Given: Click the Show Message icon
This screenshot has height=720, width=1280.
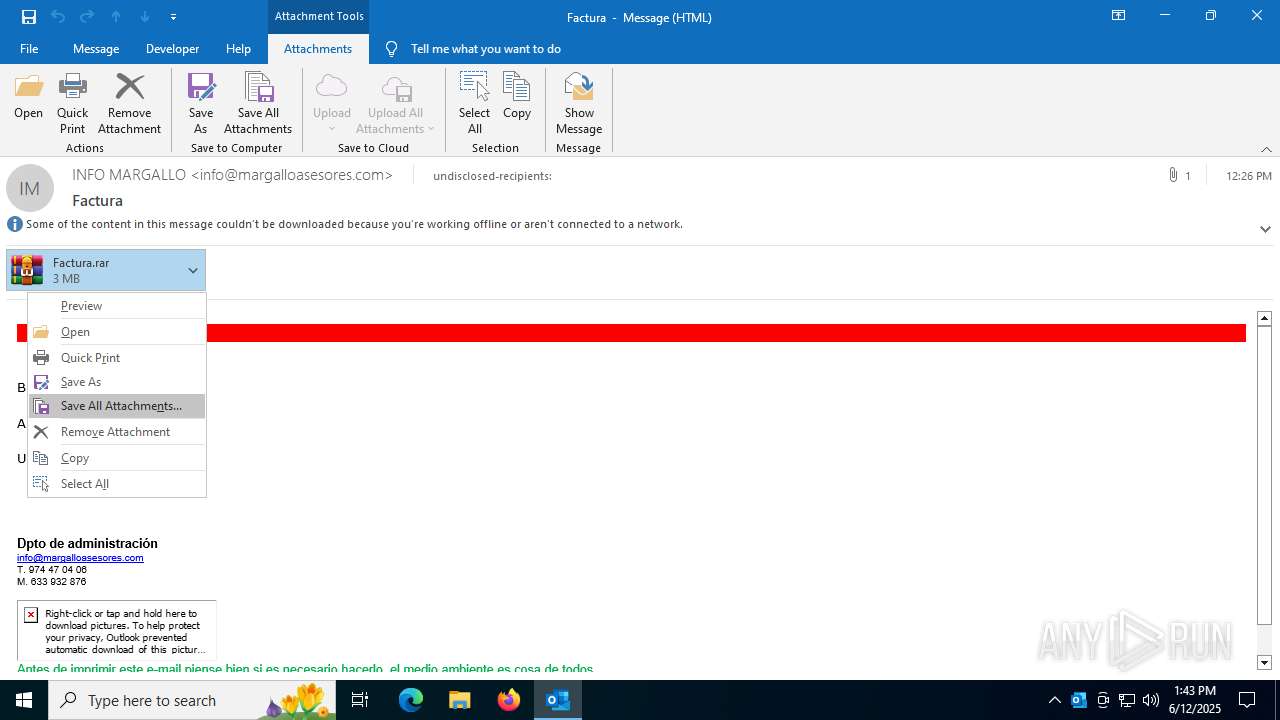Looking at the screenshot, I should pyautogui.click(x=579, y=103).
